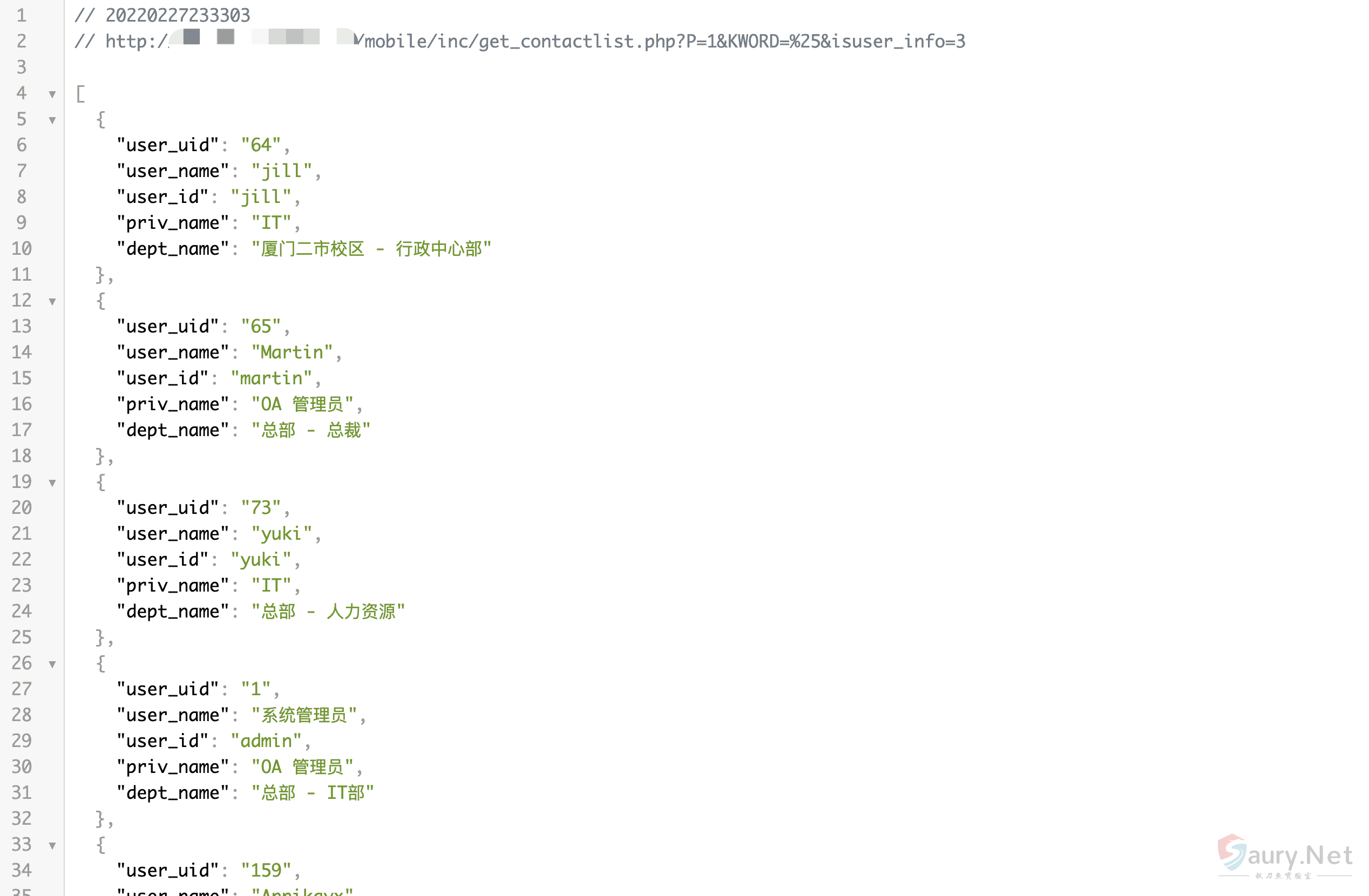Image resolution: width=1369 pixels, height=896 pixels.
Task: Collapse the admin object on line 26
Action: (x=52, y=664)
